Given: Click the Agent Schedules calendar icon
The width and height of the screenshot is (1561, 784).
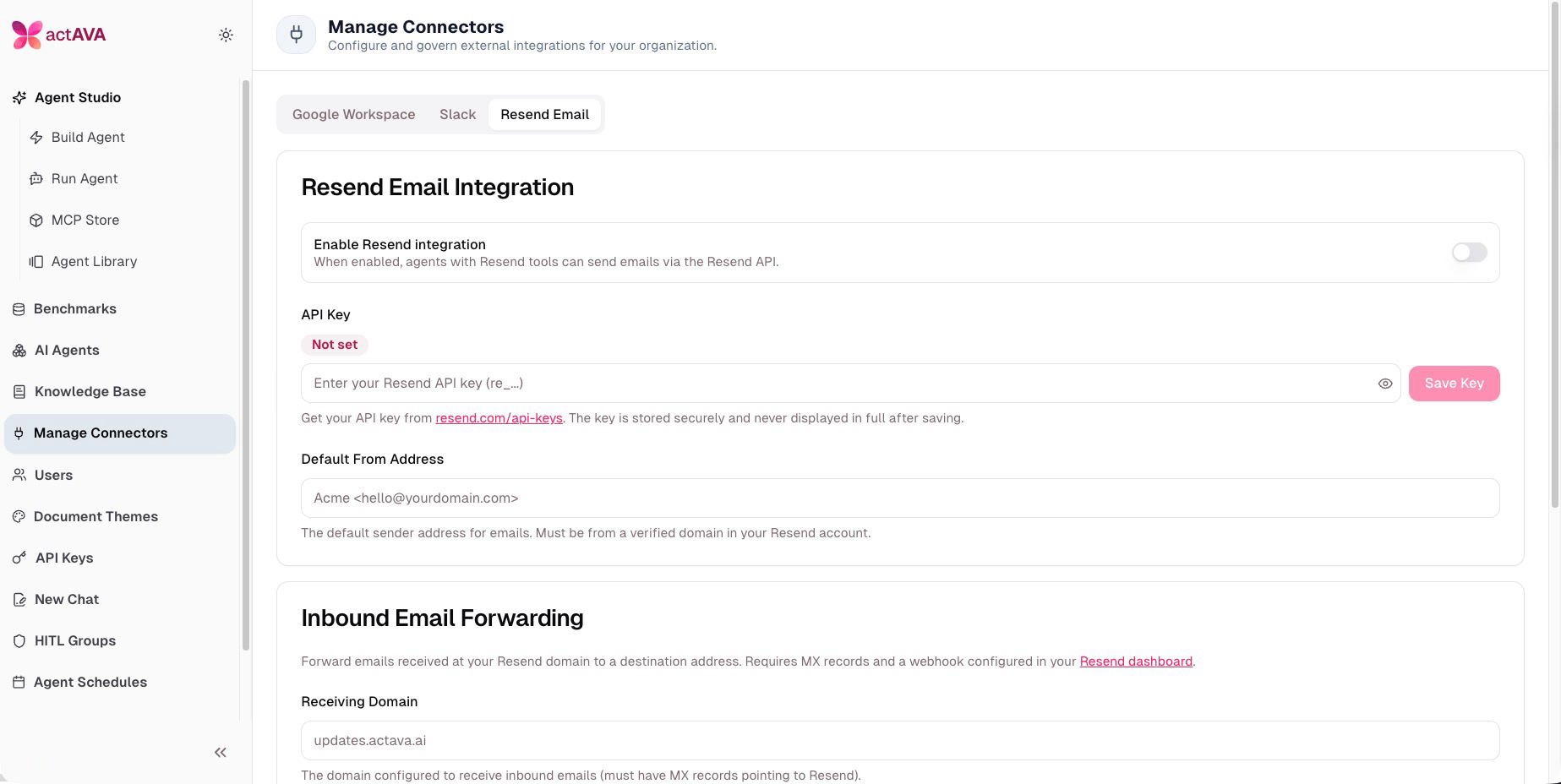Looking at the screenshot, I should coord(19,682).
